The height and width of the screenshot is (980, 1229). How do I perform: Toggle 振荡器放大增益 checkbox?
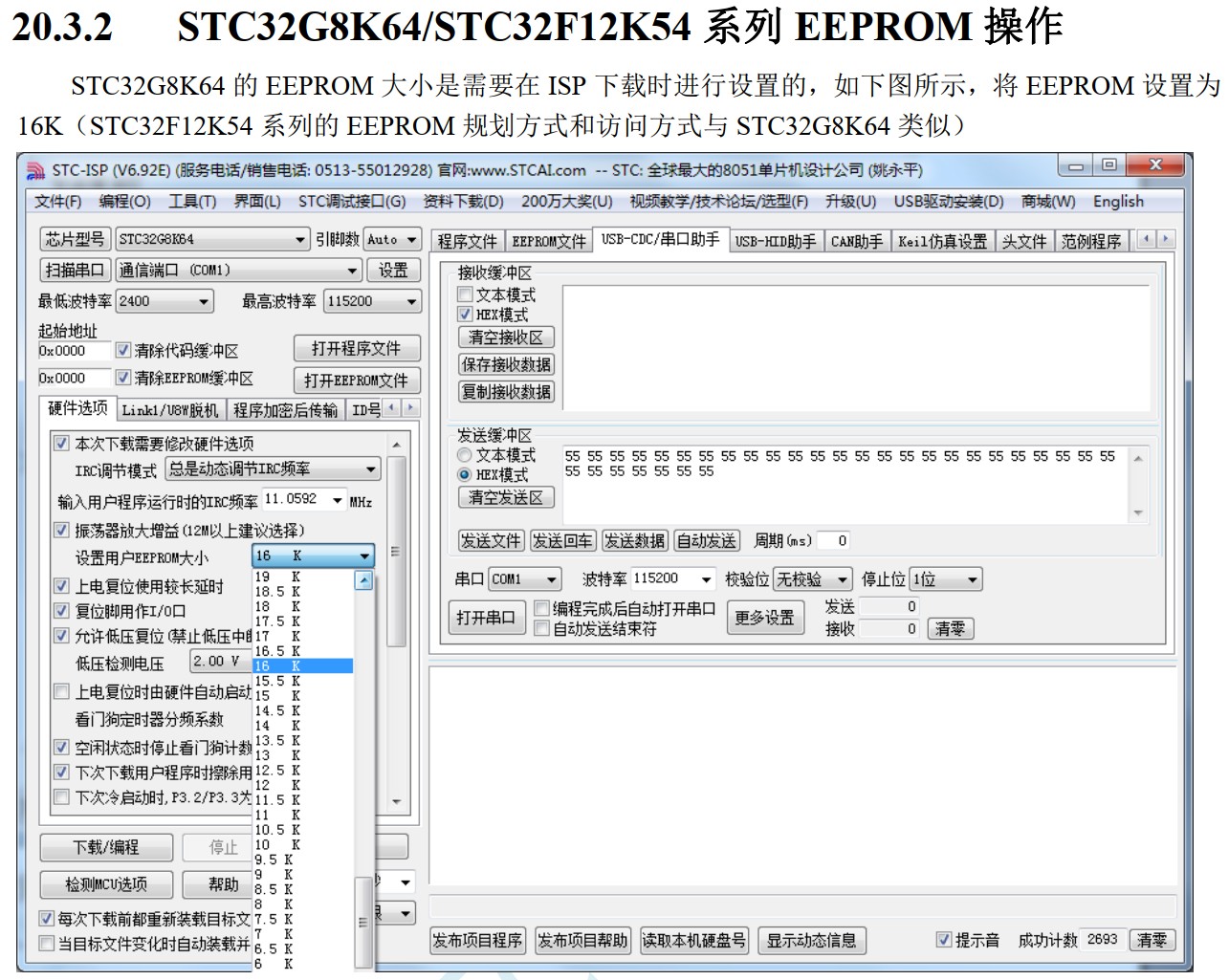[61, 530]
